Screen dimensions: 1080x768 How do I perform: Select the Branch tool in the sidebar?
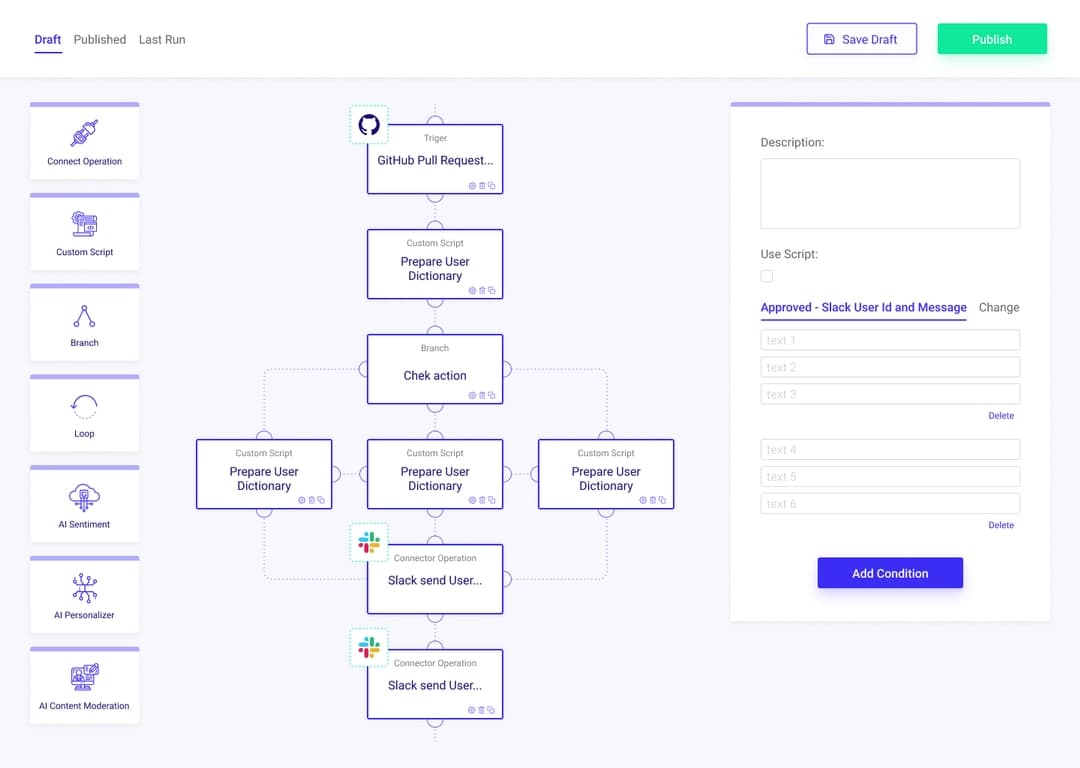pos(84,322)
